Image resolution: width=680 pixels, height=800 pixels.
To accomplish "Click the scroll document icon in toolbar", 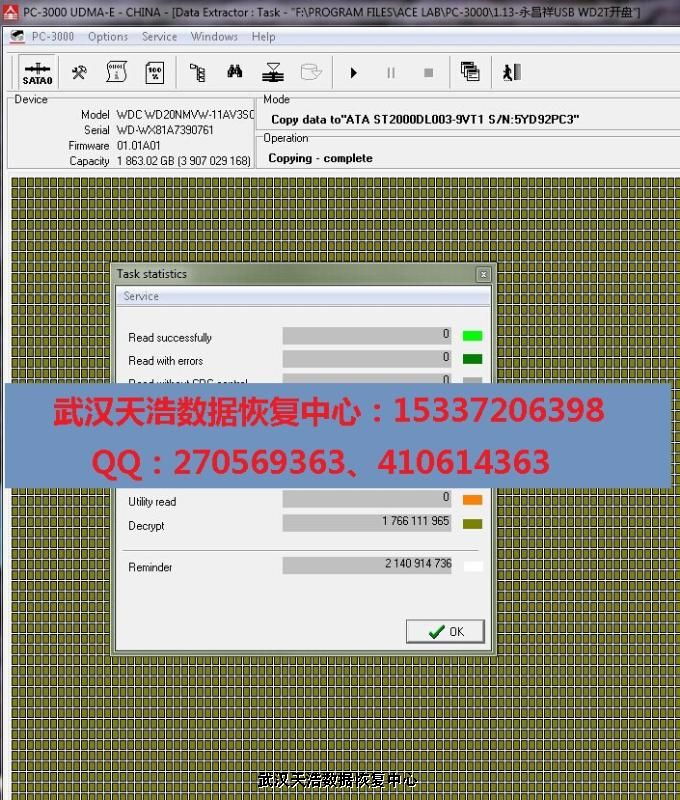I will [x=116, y=72].
